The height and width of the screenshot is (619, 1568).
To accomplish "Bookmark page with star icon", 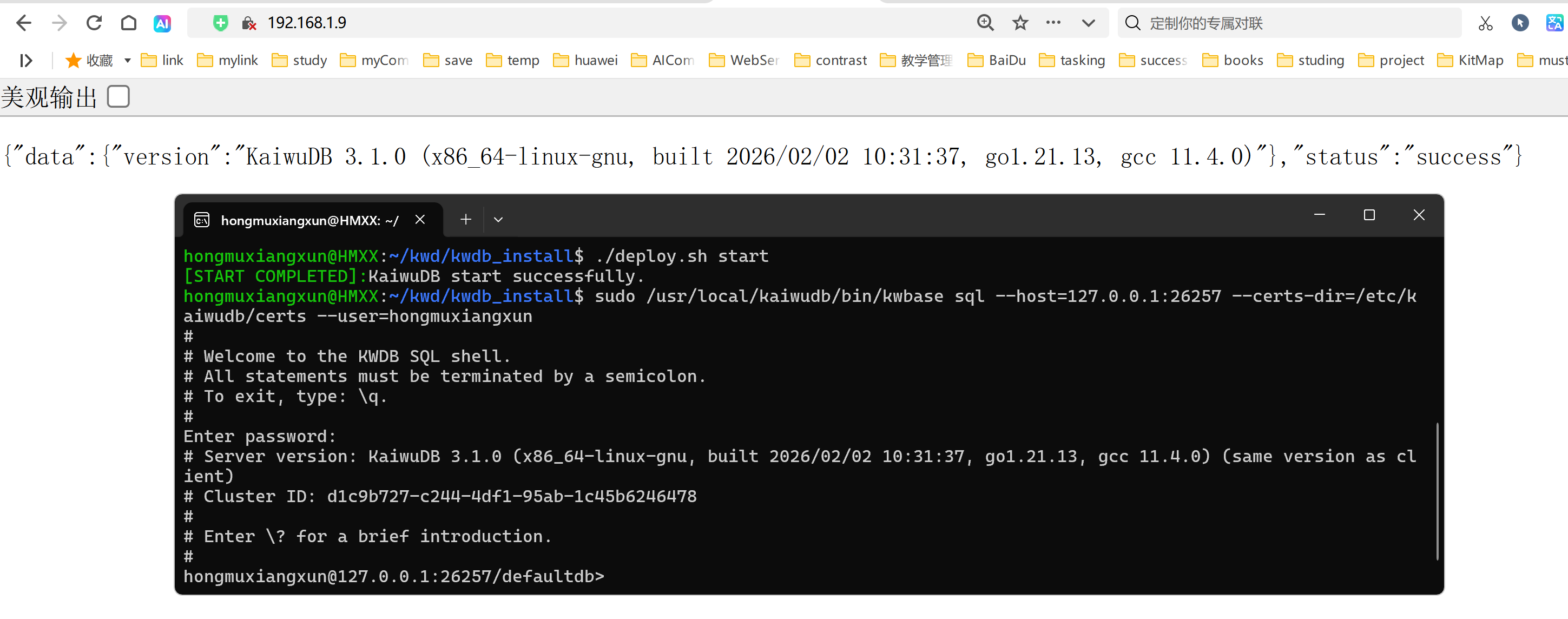I will pos(1020,23).
